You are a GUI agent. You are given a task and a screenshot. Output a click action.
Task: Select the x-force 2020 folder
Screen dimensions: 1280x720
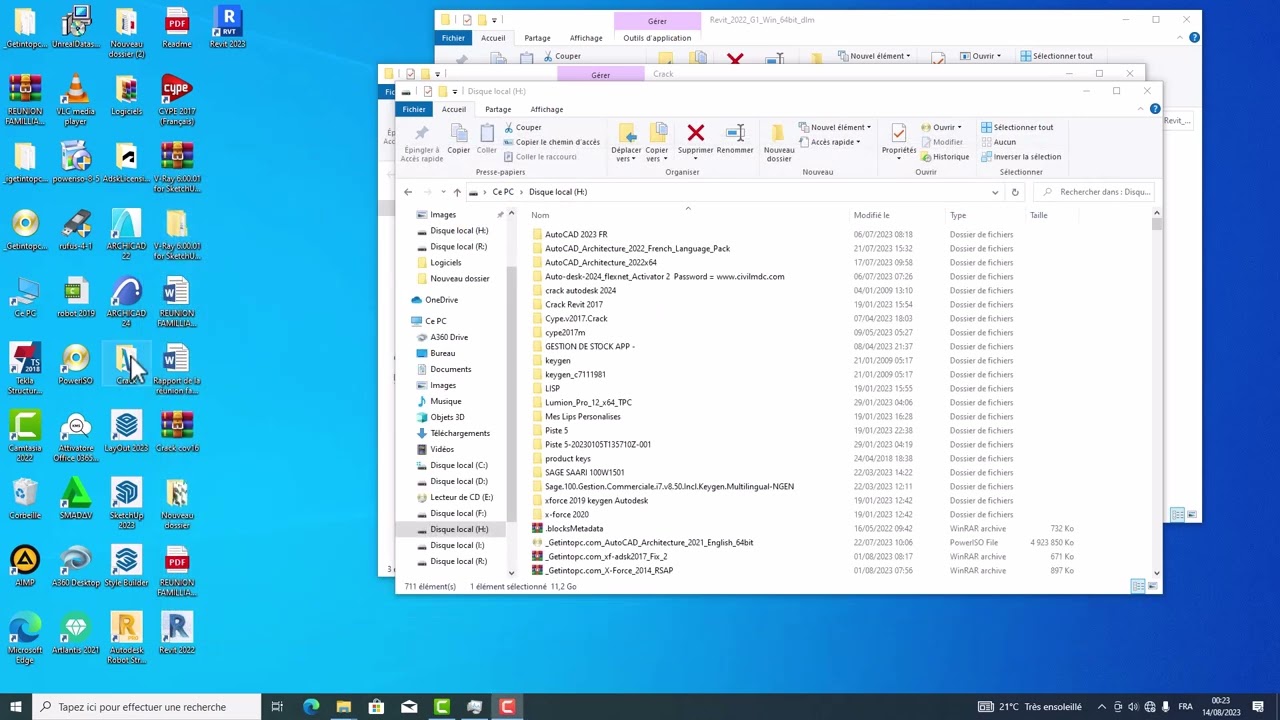(x=567, y=514)
